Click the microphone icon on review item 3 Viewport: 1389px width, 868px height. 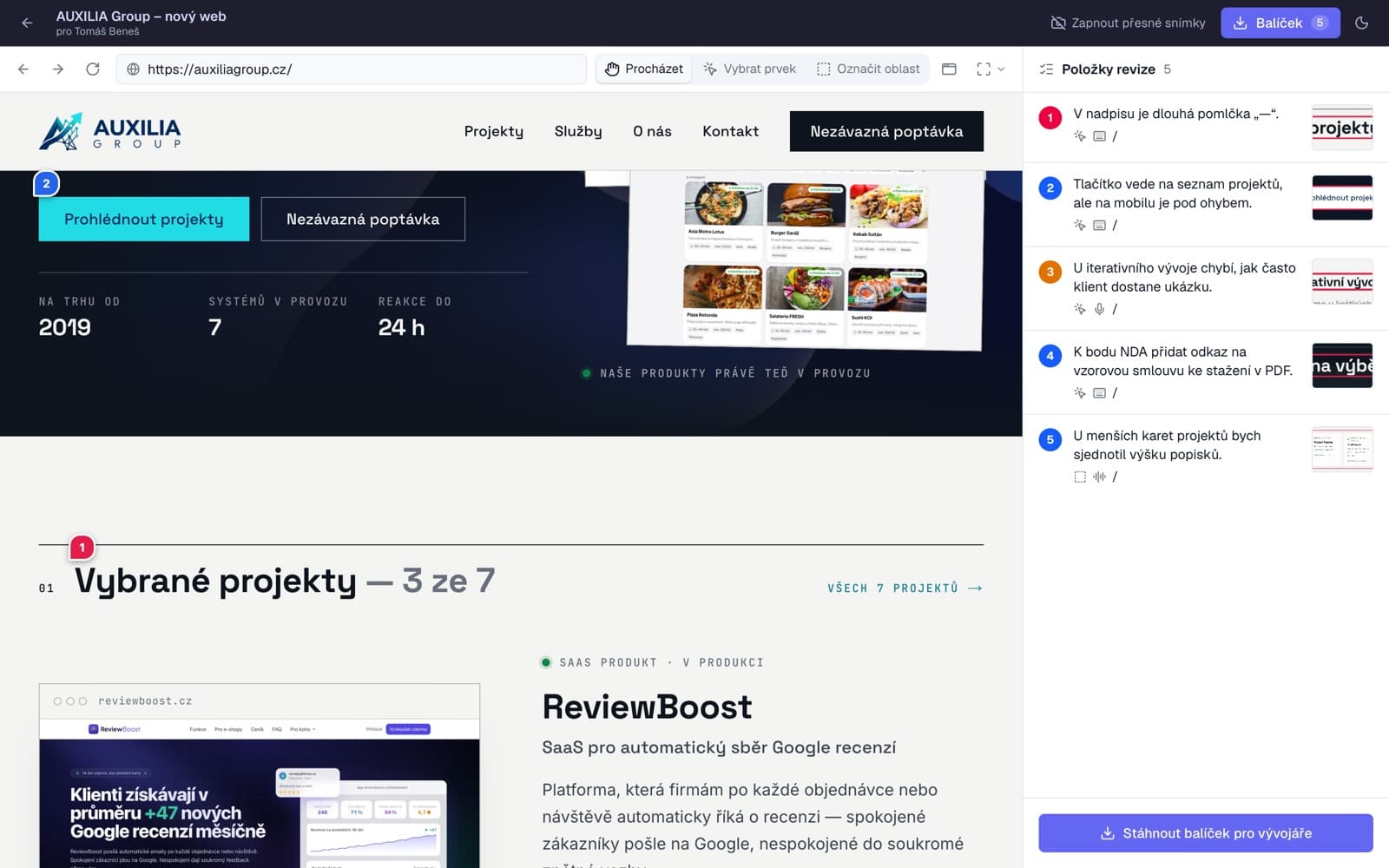click(1099, 309)
